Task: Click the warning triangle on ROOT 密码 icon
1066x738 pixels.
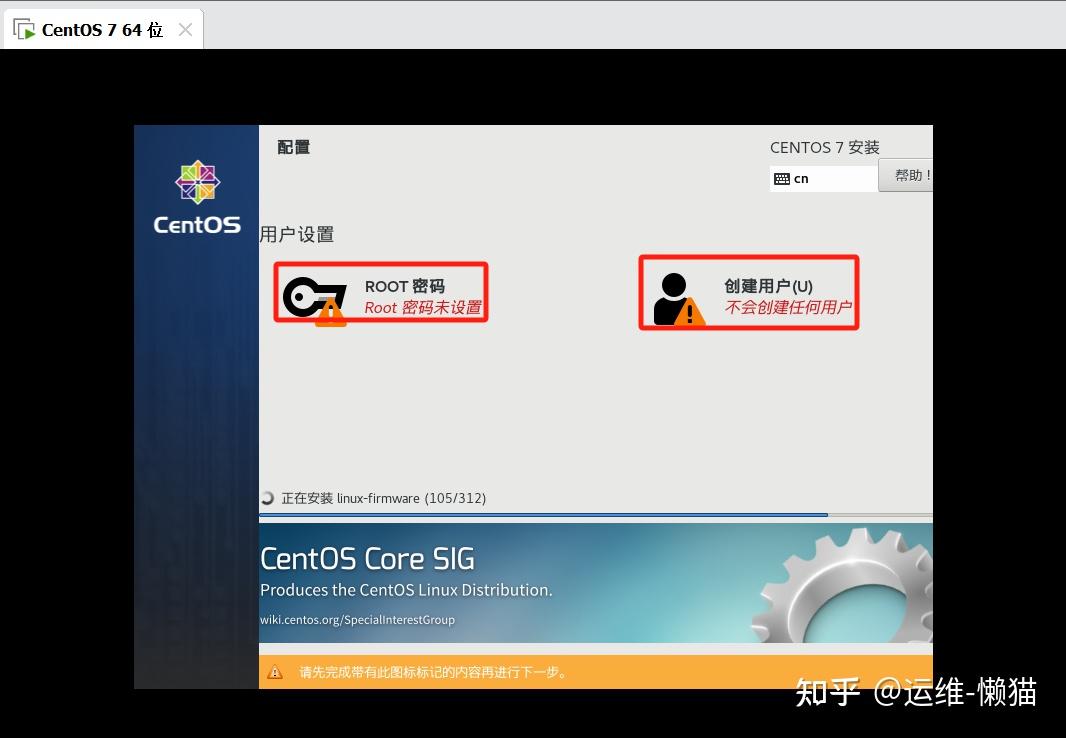Action: 330,310
